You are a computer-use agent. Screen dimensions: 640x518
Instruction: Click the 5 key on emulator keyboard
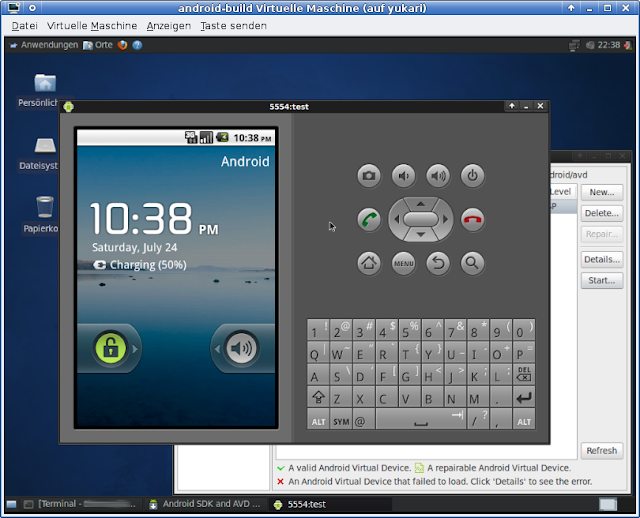[410, 330]
